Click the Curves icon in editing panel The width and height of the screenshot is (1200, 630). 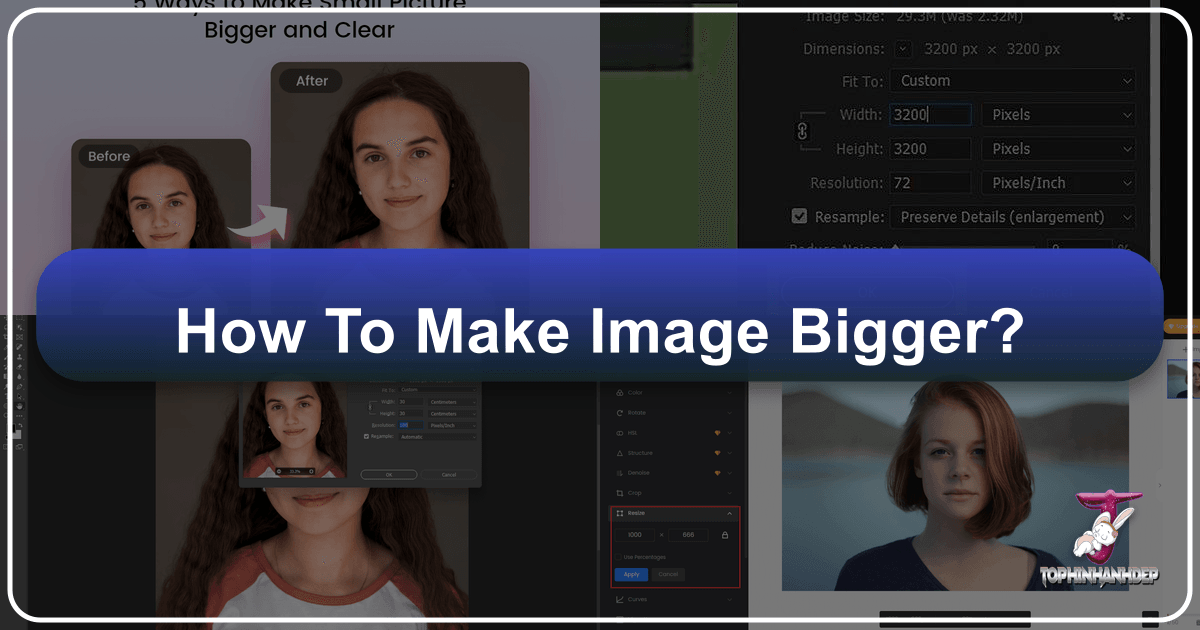pos(621,600)
